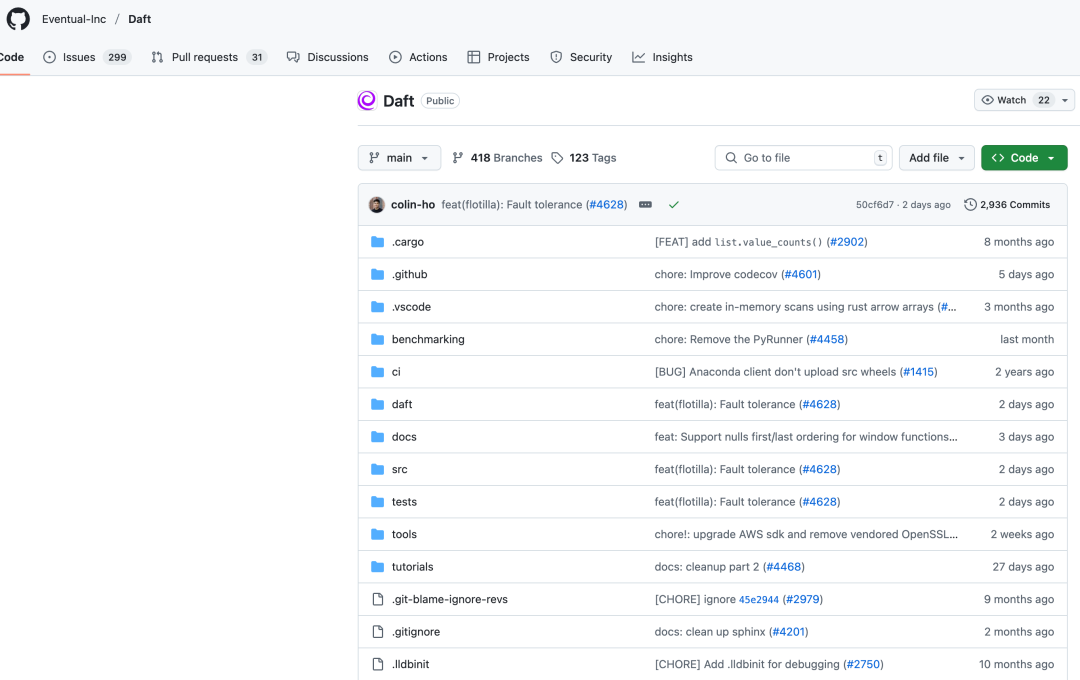Open 'feat: Support nulls first/last ordering' commit
This screenshot has width=1080, height=680.
[806, 437]
